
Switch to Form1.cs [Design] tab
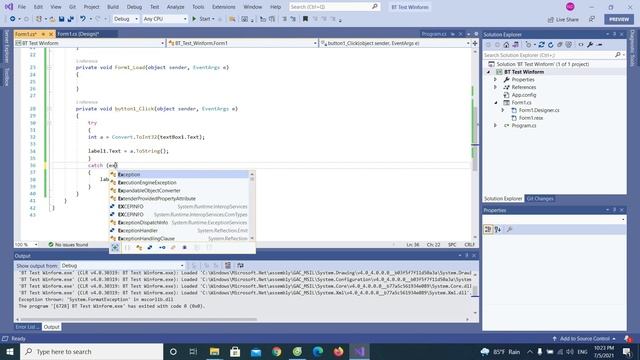pyautogui.click(x=79, y=34)
